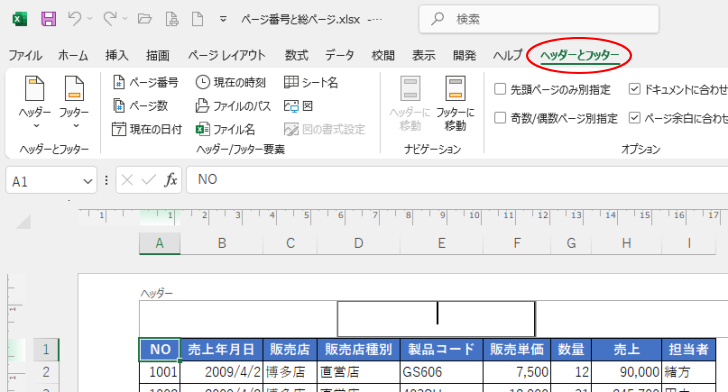Select row 2 header
The image size is (728, 392).
click(46, 372)
